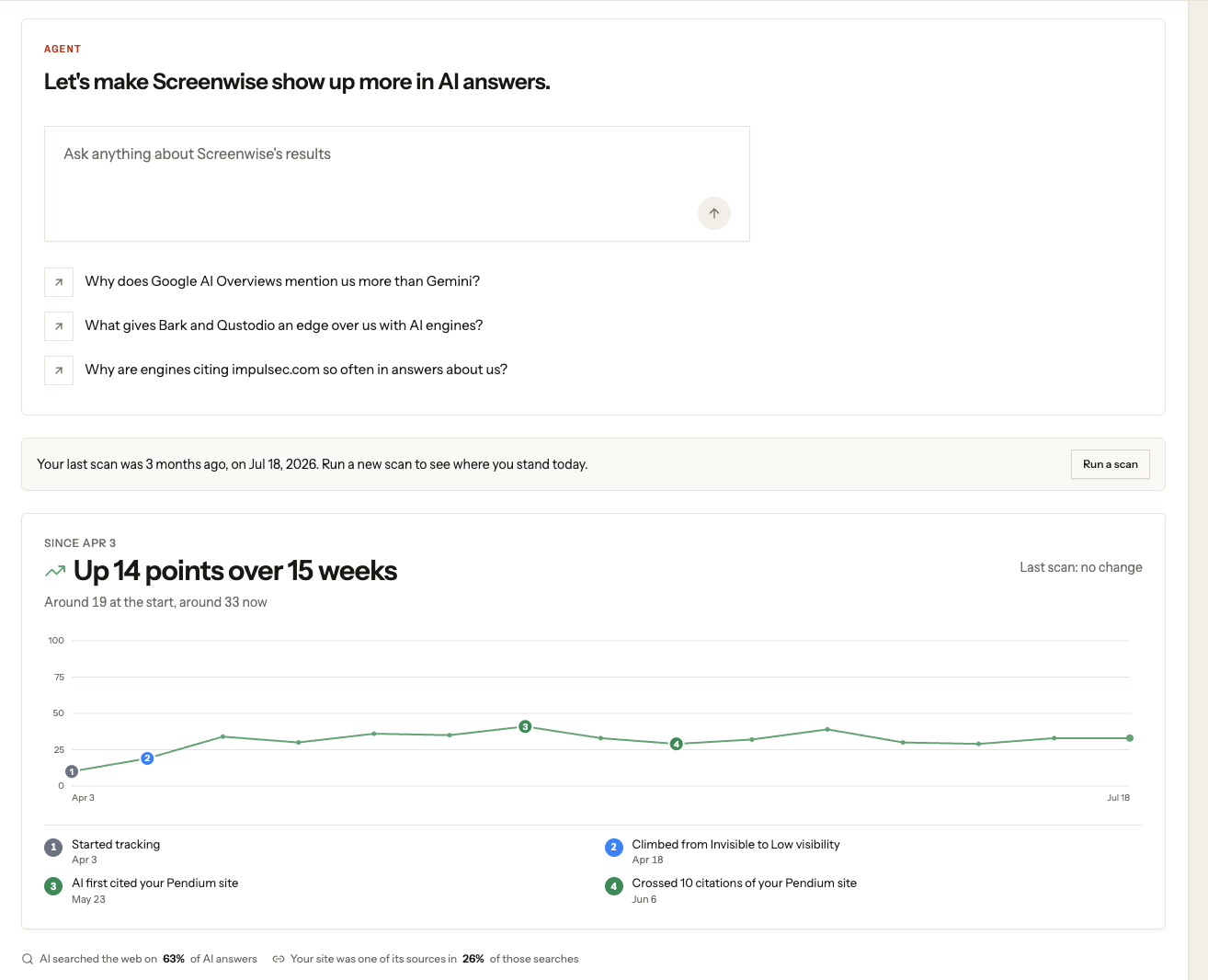Click arrow icon beside Google AI Overviews question
The image size is (1208, 980).
tap(59, 282)
